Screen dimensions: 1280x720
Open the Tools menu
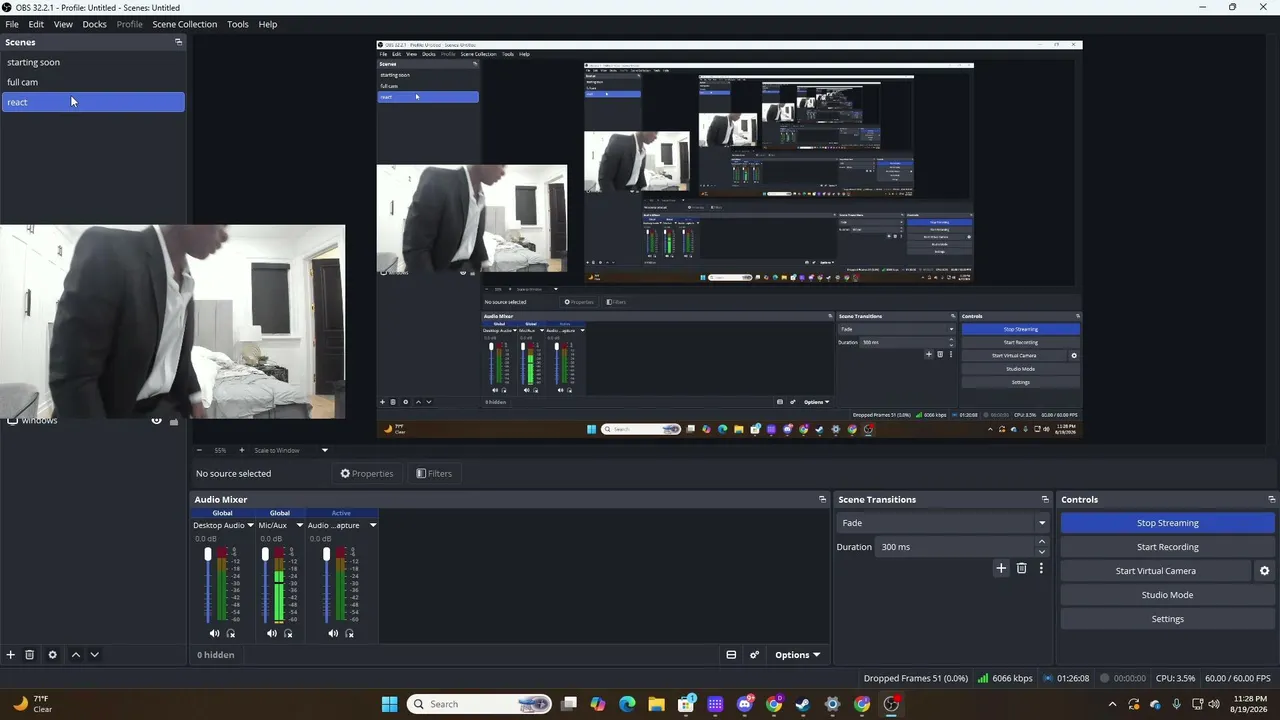tap(238, 24)
